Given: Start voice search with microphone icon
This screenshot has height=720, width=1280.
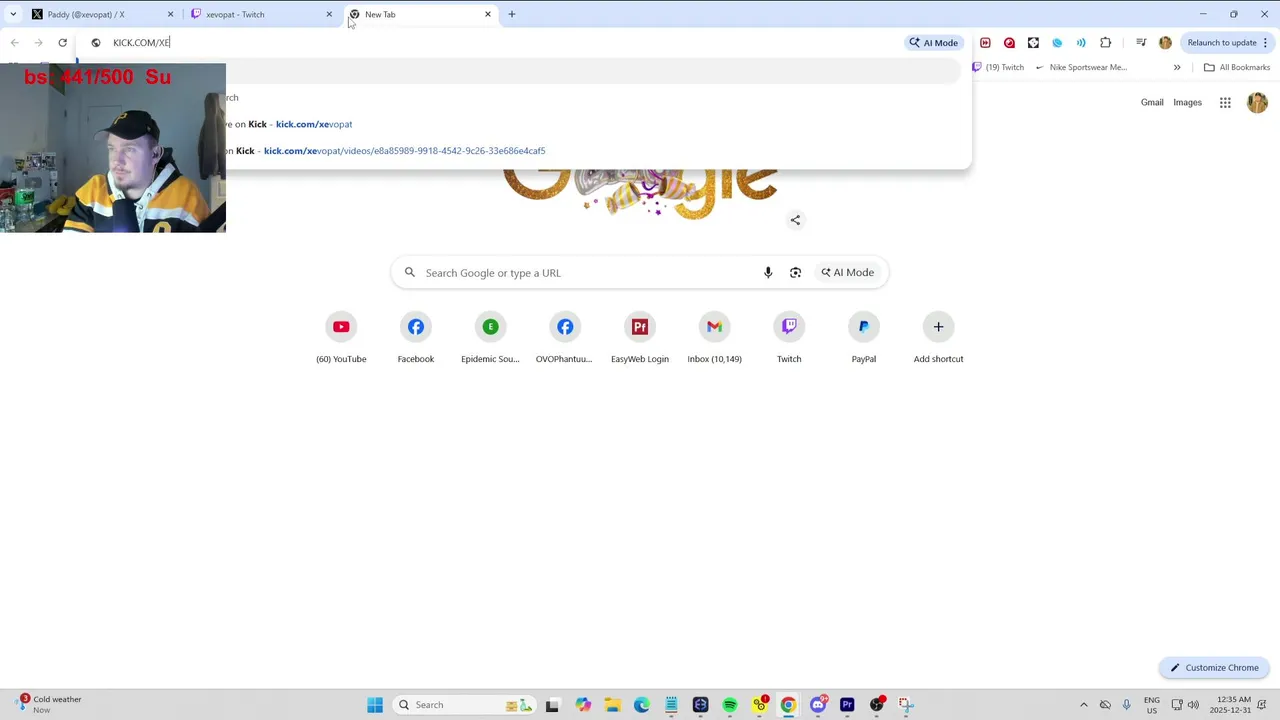Looking at the screenshot, I should [x=768, y=272].
